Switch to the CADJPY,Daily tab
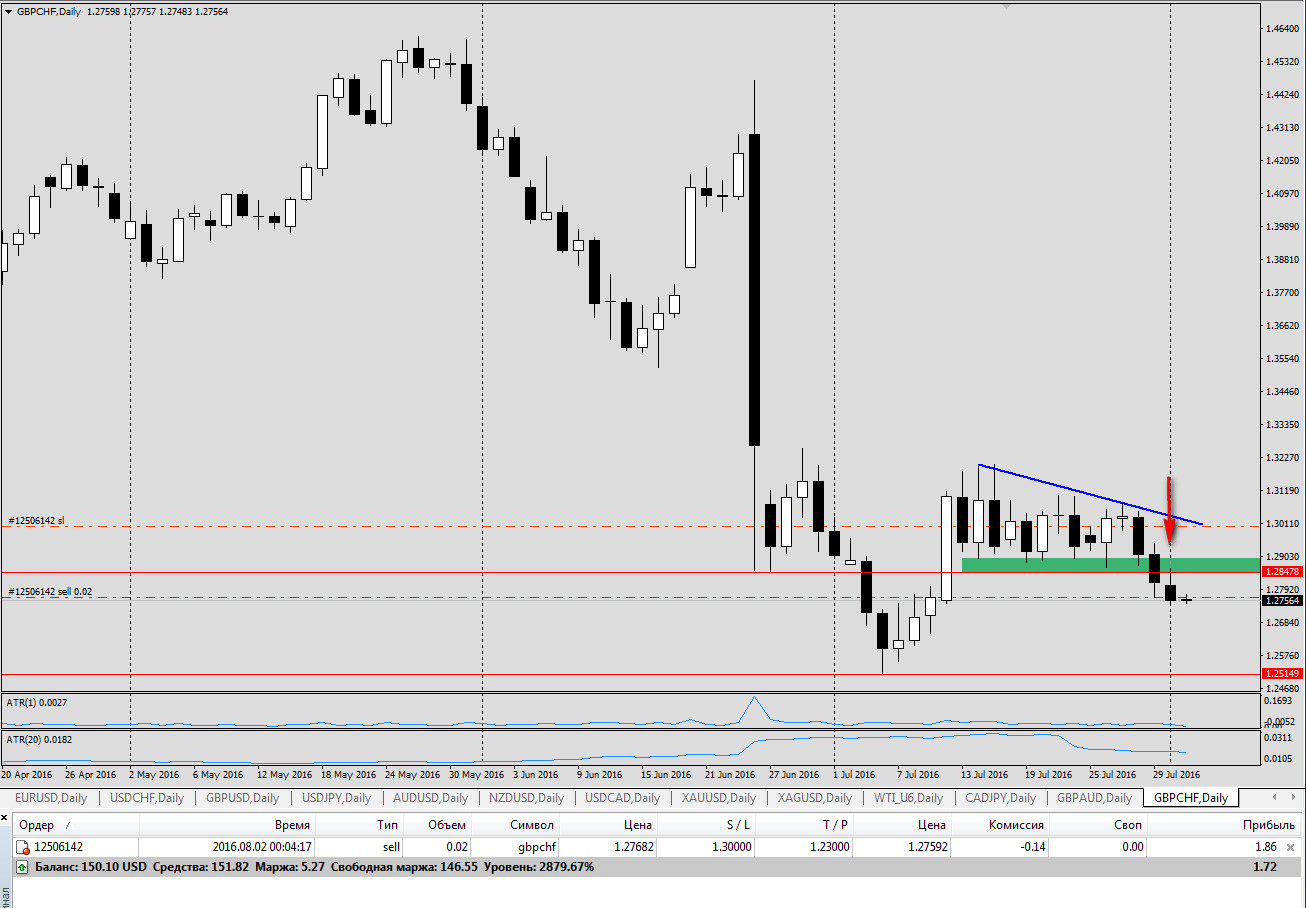Viewport: 1306px width, 908px height. 999,798
